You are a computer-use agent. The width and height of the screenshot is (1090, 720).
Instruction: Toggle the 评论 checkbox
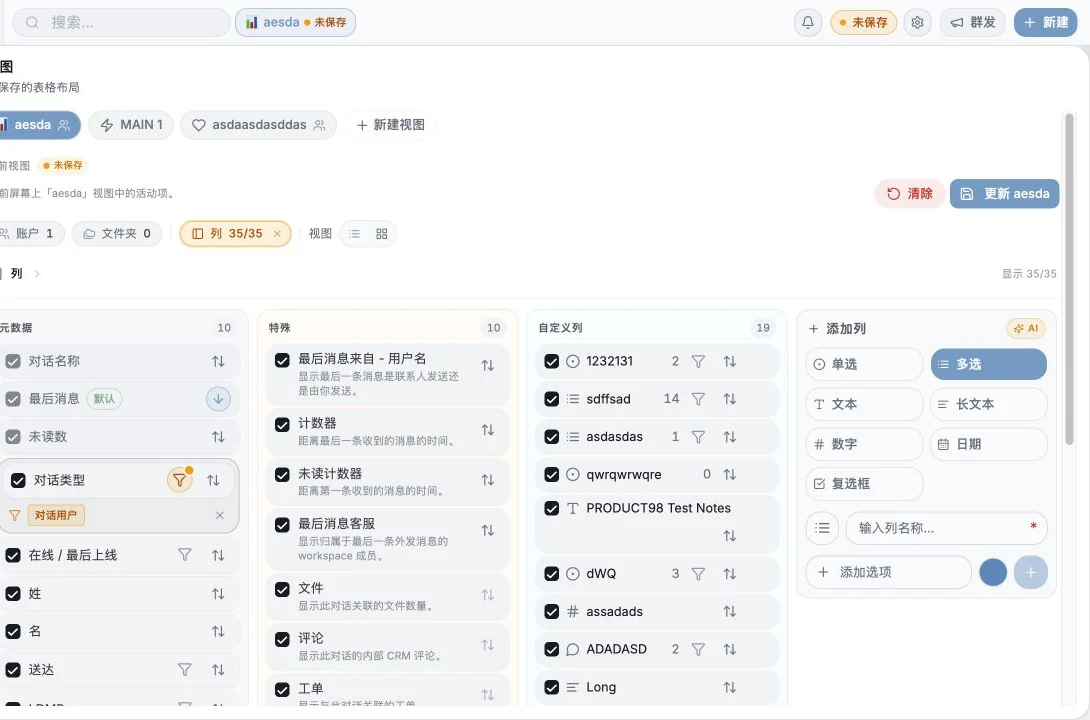(282, 639)
